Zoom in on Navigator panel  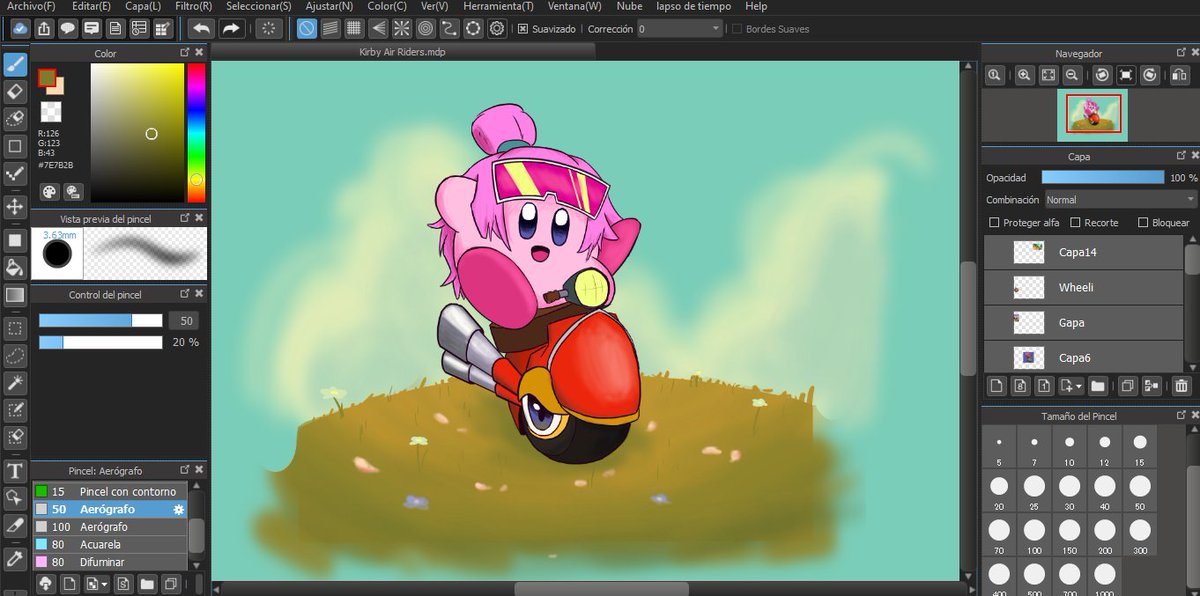pos(1024,75)
